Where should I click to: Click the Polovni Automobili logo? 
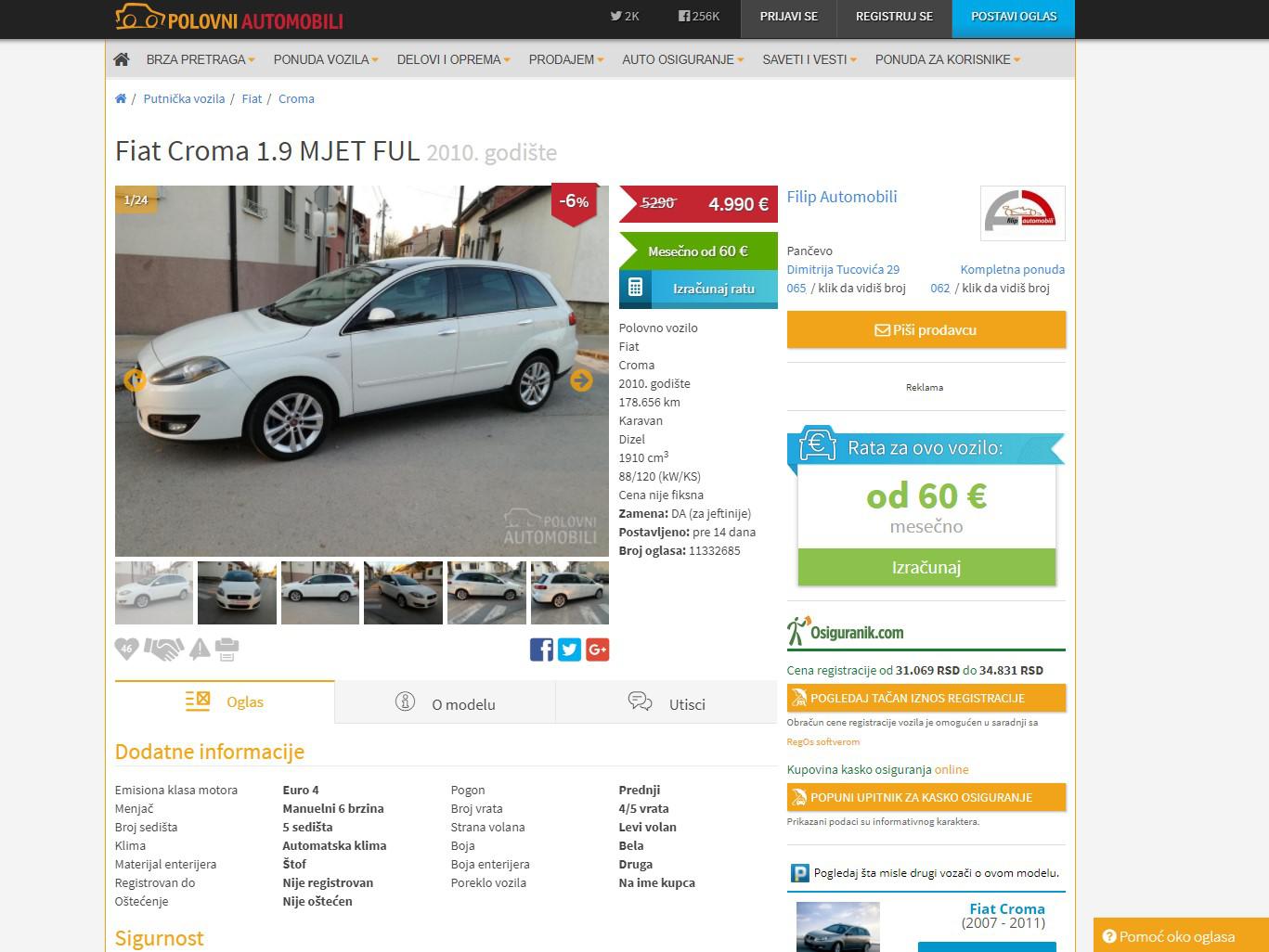click(228, 18)
